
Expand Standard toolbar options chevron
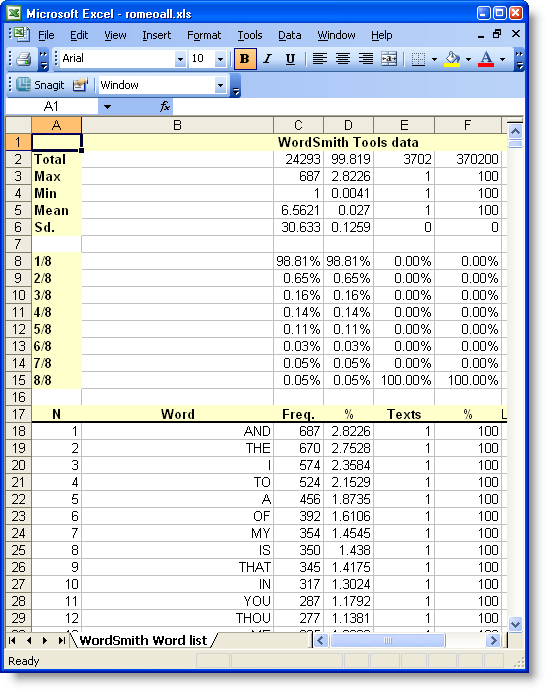(x=43, y=60)
